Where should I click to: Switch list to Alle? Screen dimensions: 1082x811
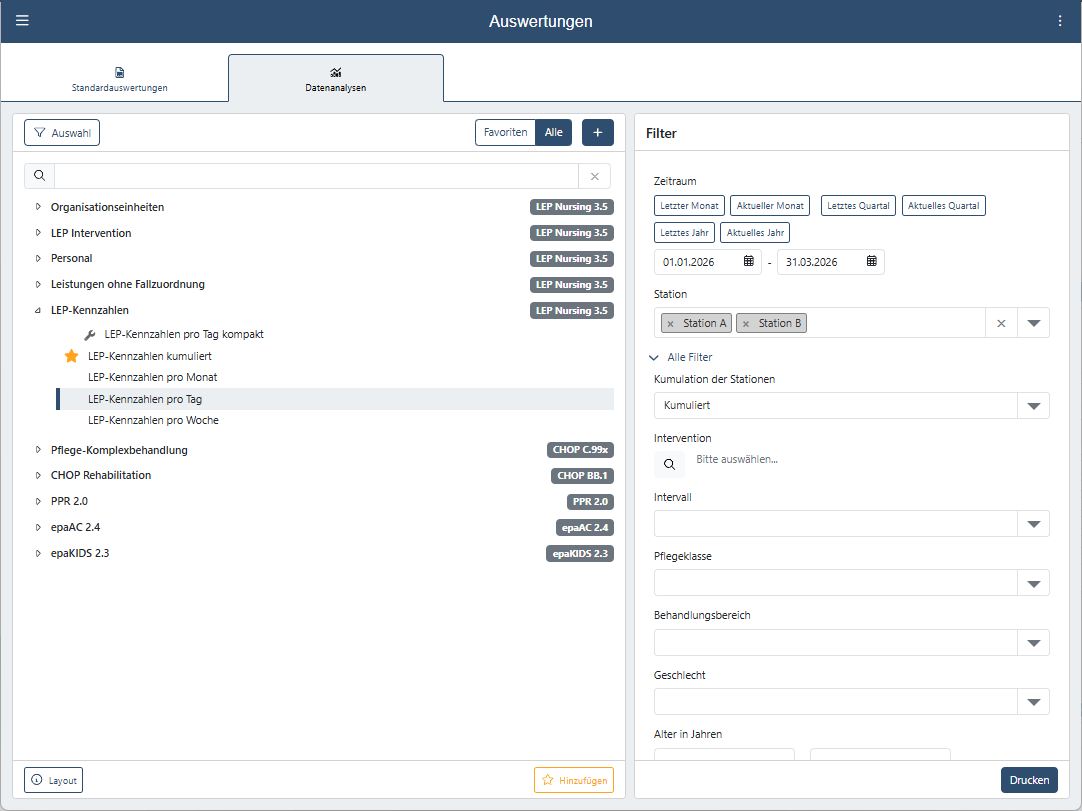click(x=553, y=132)
